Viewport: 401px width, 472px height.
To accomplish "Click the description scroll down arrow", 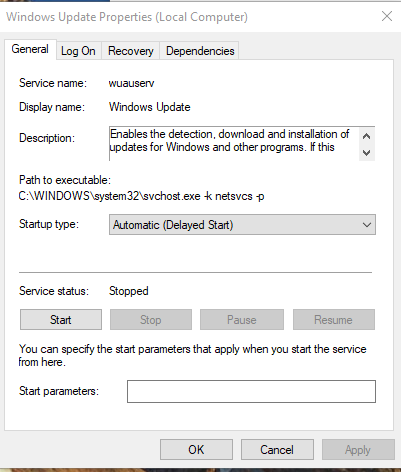I will (x=367, y=153).
